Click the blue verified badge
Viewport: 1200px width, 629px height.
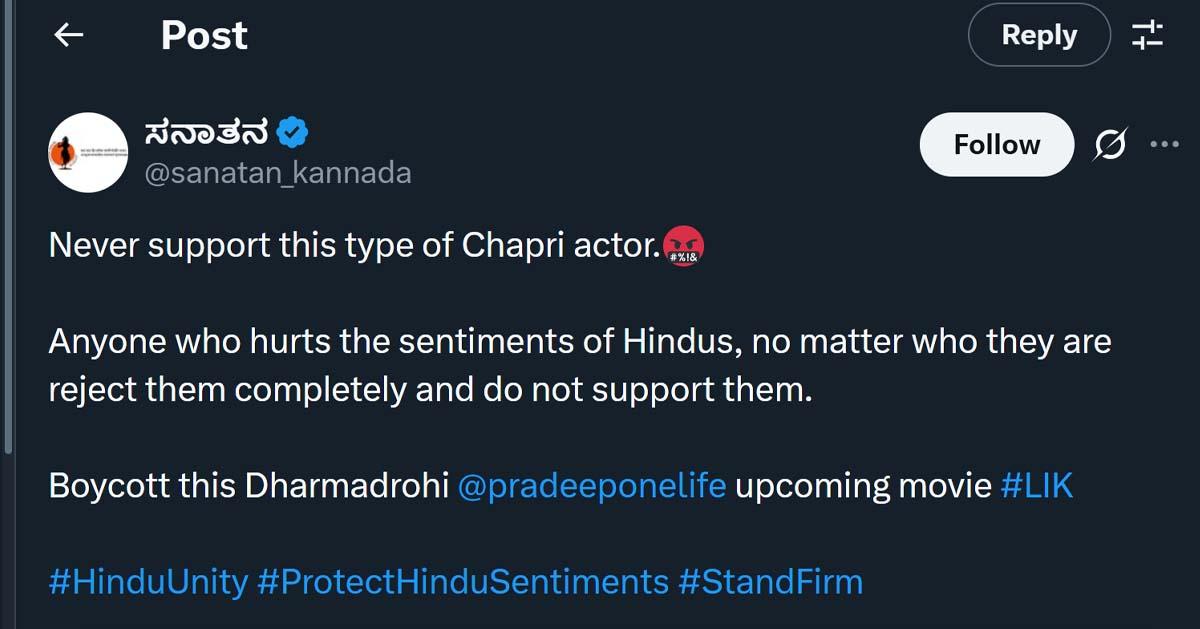(x=292, y=131)
